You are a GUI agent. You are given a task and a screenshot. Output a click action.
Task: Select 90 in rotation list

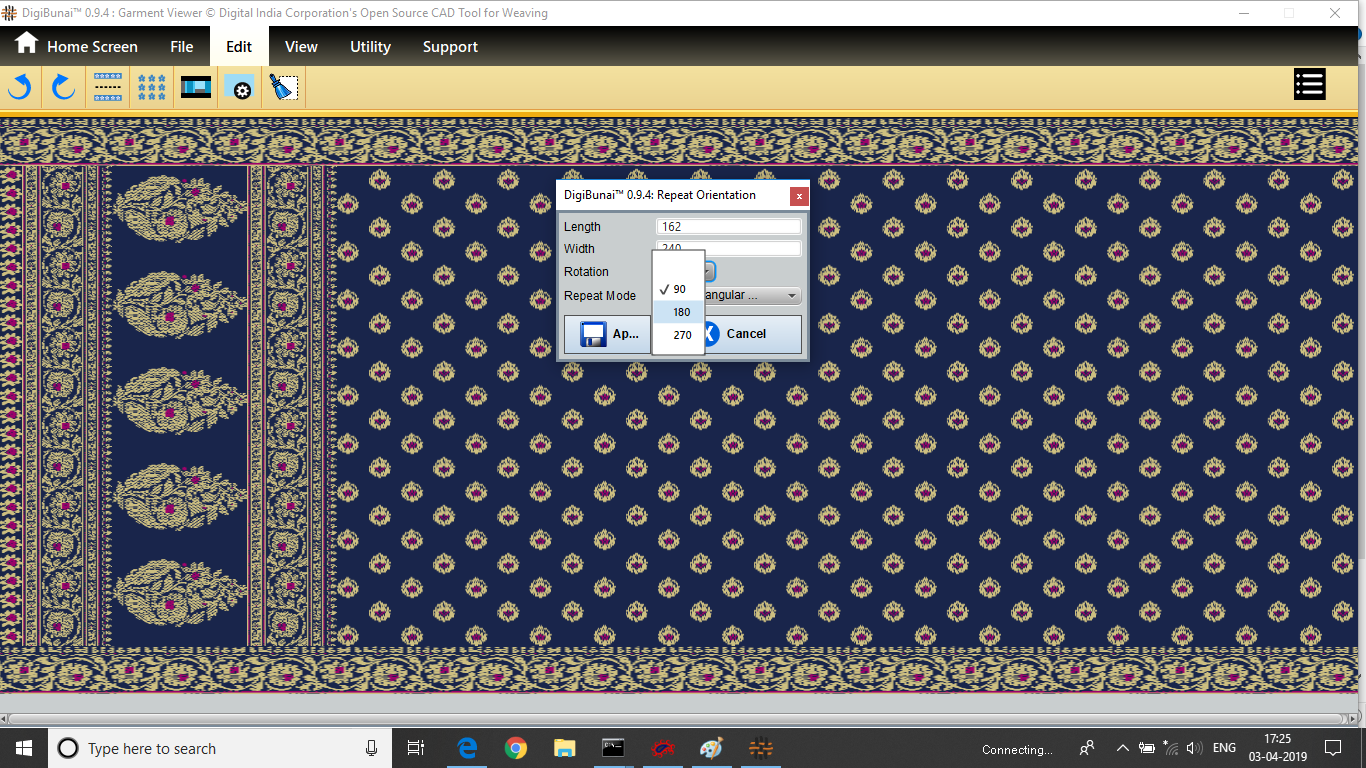coord(680,289)
